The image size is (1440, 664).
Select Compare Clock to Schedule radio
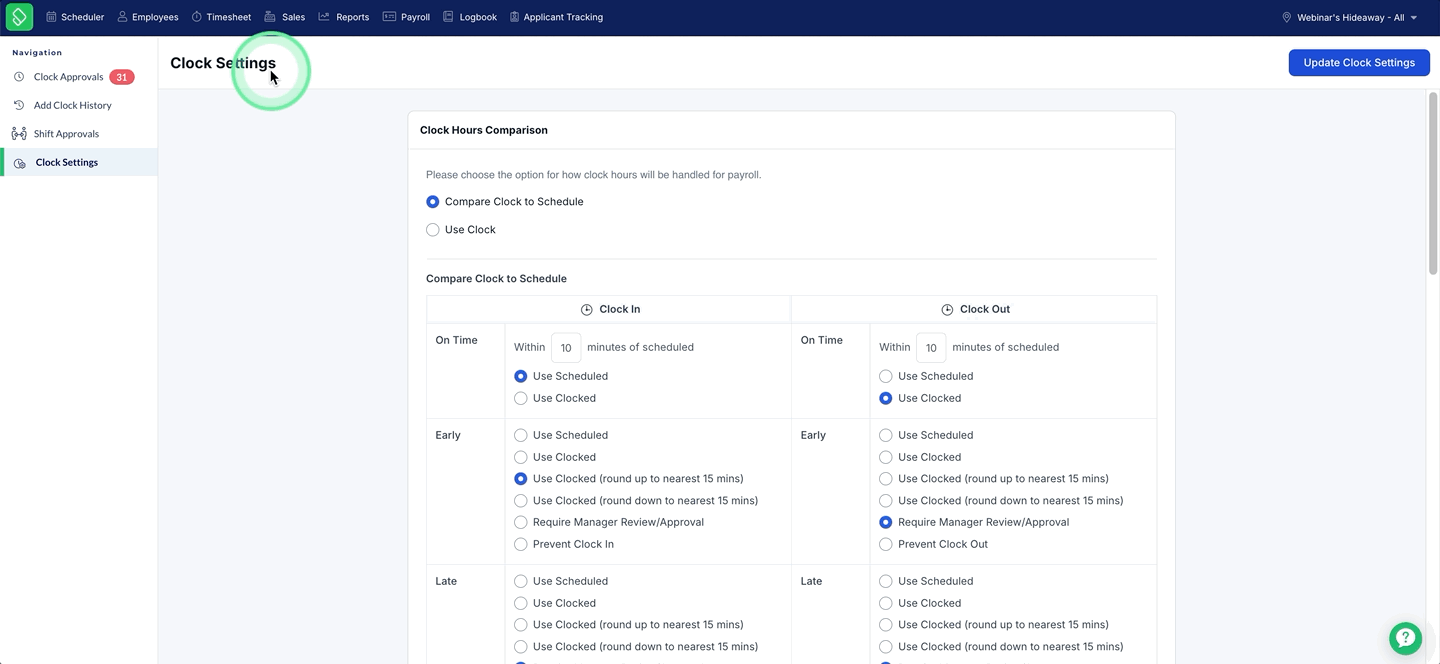[433, 202]
